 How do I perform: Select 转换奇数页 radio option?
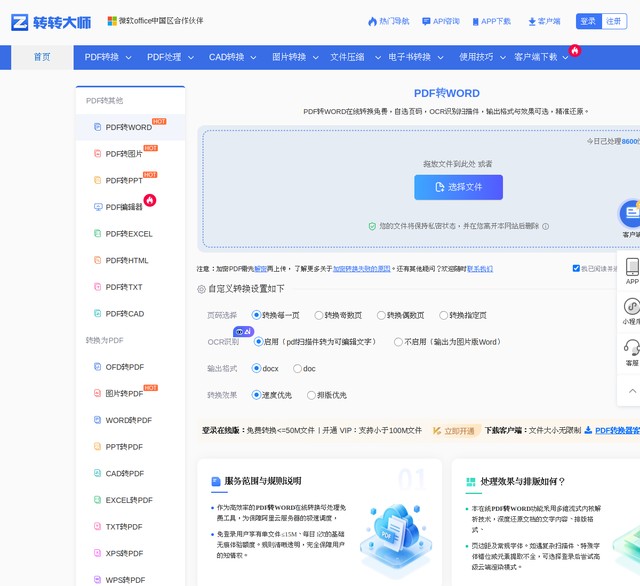[x=318, y=315]
